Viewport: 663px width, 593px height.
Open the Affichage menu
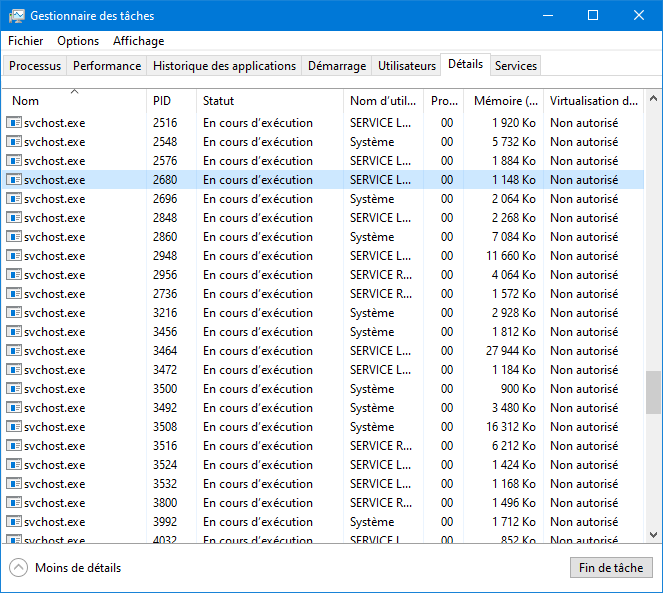[x=139, y=41]
